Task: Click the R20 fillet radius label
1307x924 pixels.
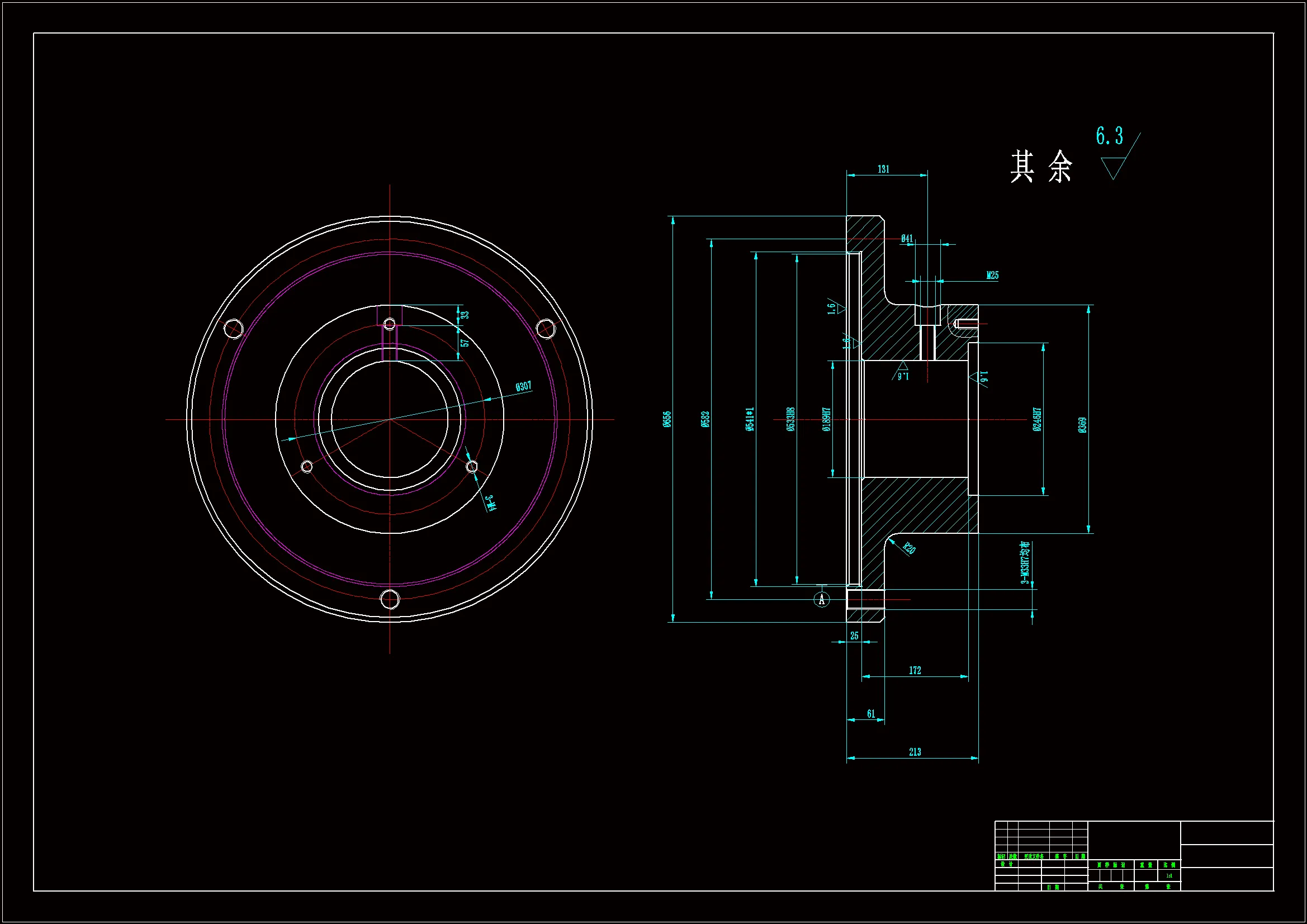Action: point(909,548)
